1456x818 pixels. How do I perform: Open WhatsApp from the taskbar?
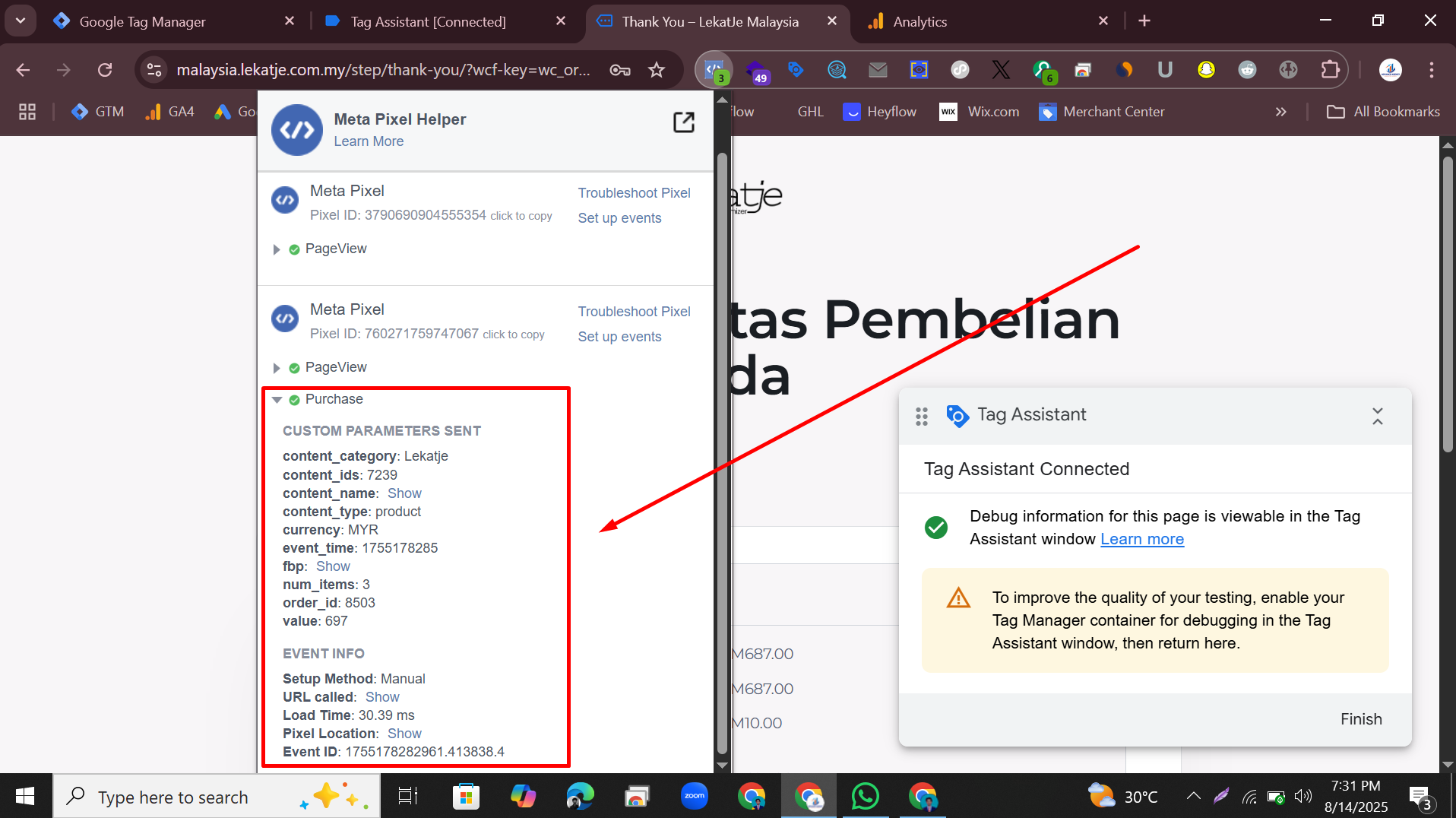(x=866, y=796)
